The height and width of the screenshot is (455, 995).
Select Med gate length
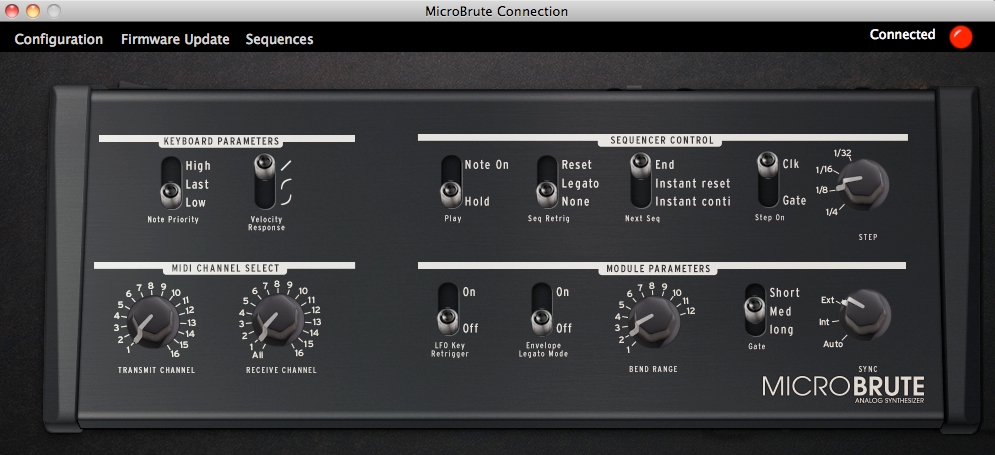click(781, 312)
